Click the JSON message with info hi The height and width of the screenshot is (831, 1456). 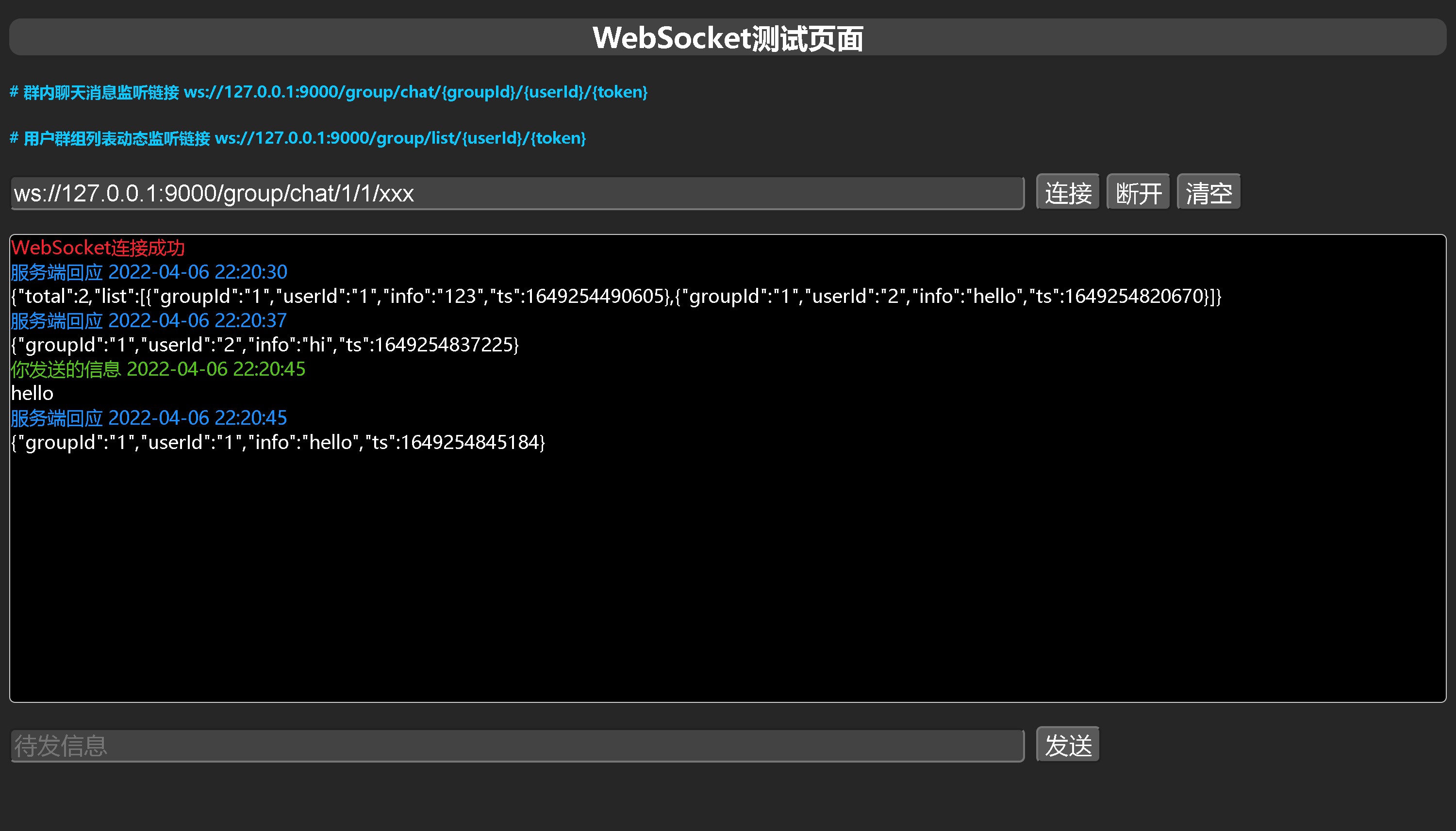coord(265,345)
